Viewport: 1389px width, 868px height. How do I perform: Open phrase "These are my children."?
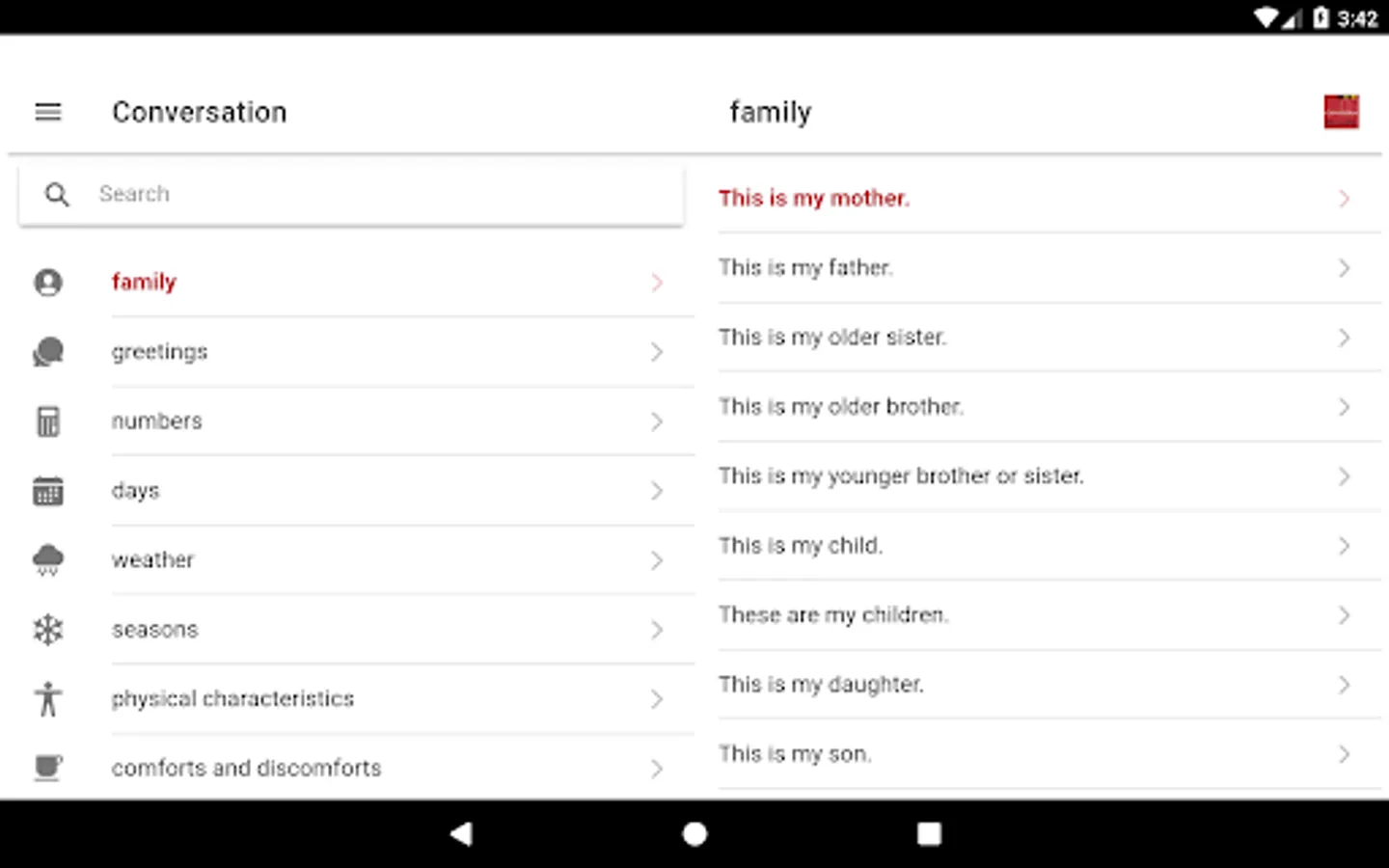pyautogui.click(x=833, y=615)
